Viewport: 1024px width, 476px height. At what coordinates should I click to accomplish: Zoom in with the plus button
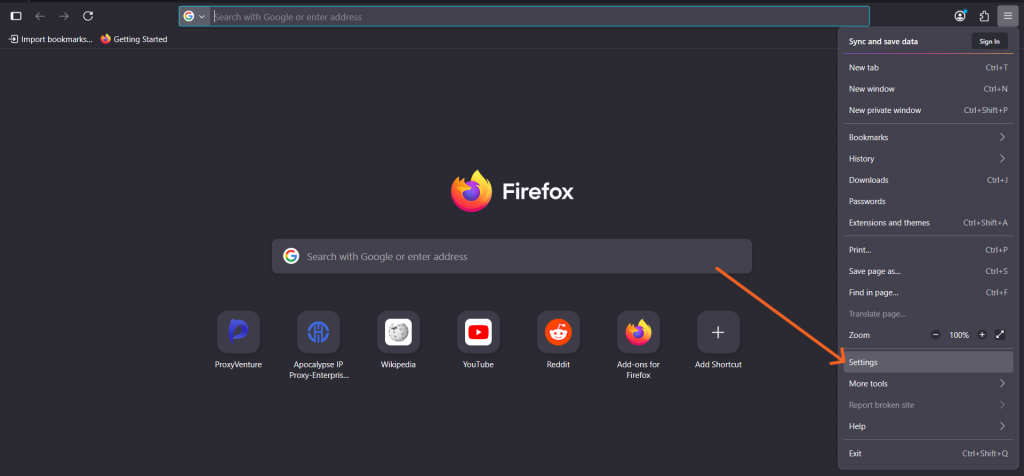(x=982, y=335)
